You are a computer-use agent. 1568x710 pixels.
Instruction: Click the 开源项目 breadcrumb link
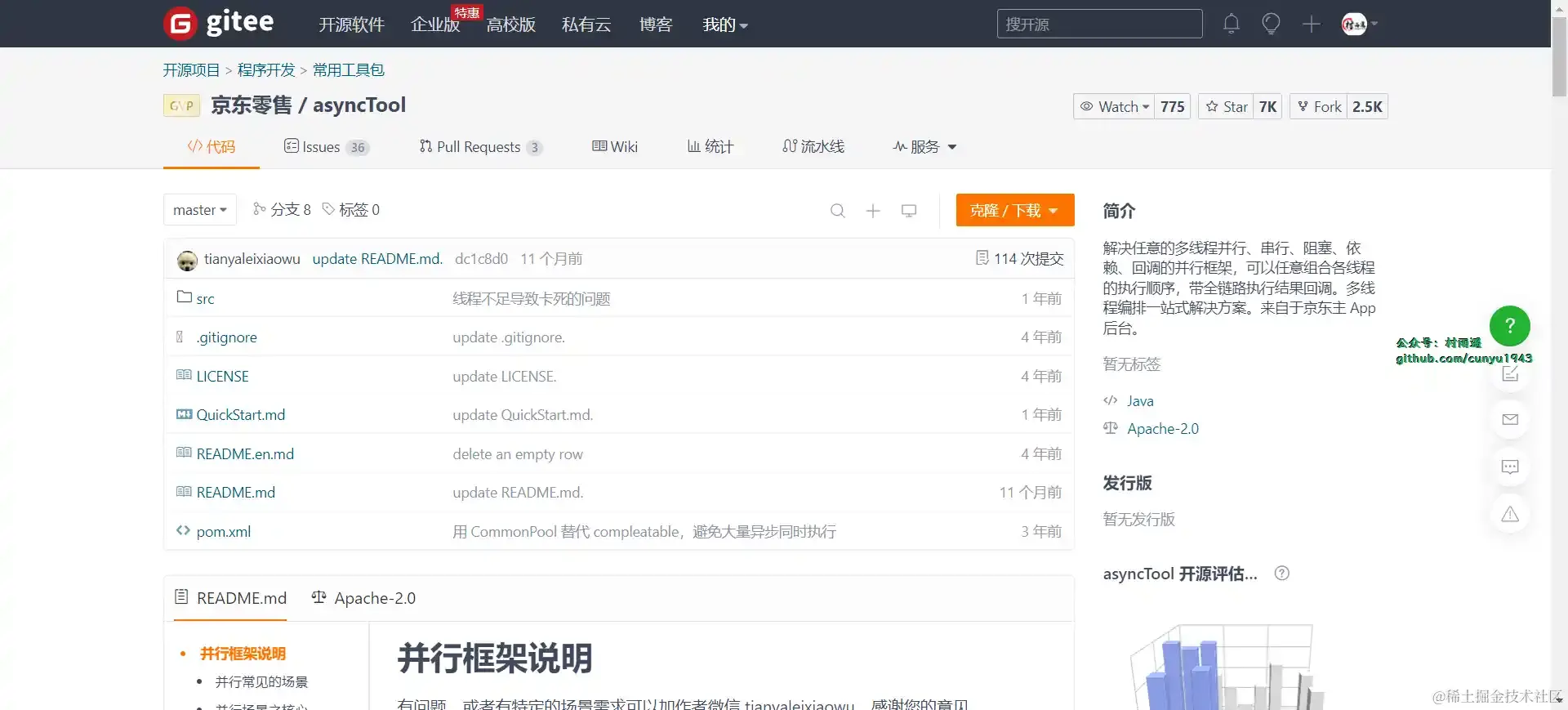click(191, 70)
